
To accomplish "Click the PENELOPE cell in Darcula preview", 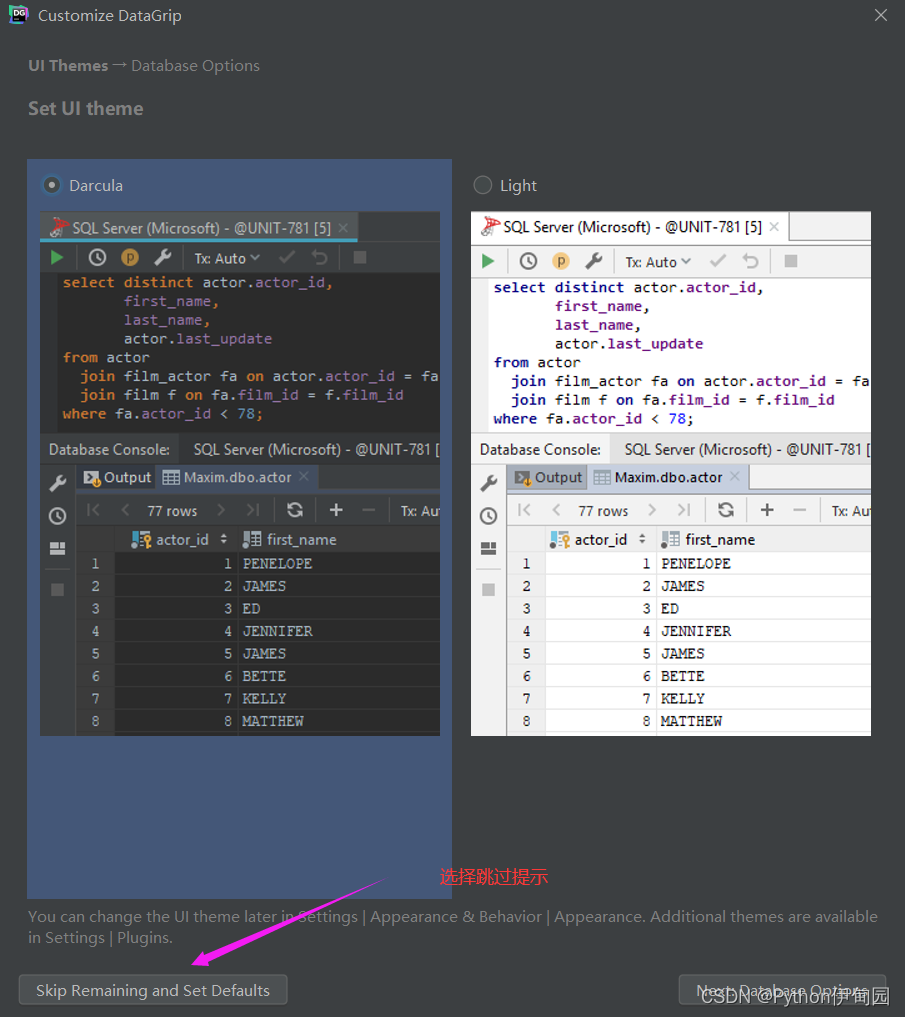I will click(278, 563).
